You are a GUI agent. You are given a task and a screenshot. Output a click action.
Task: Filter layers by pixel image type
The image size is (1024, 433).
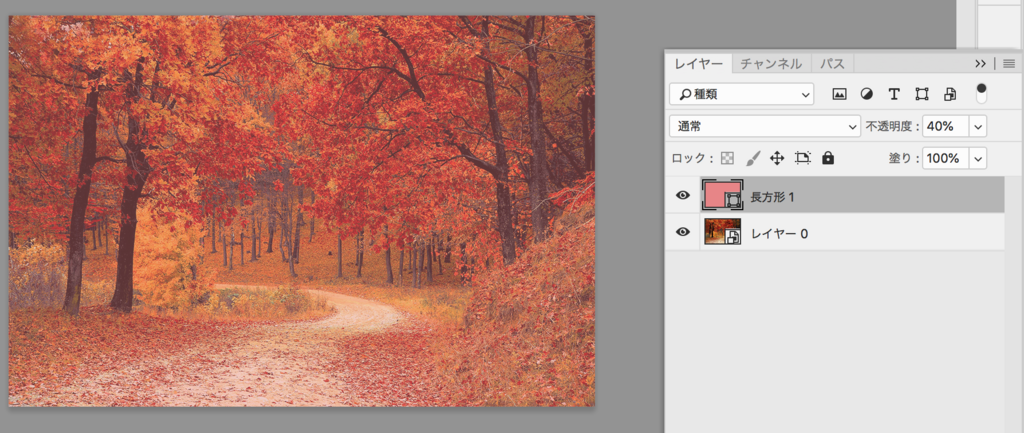839,94
